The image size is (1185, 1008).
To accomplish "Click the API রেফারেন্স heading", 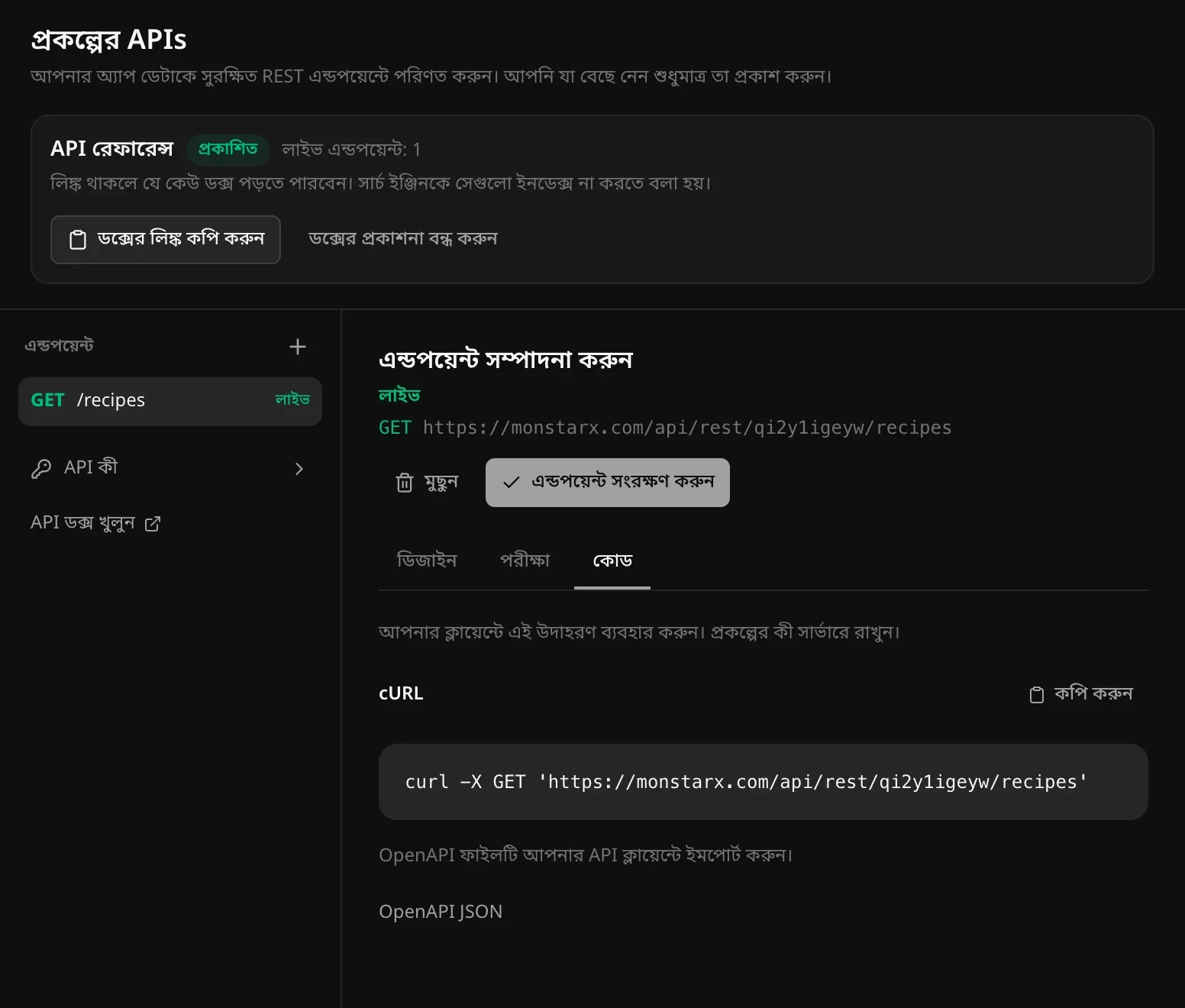I will click(112, 149).
